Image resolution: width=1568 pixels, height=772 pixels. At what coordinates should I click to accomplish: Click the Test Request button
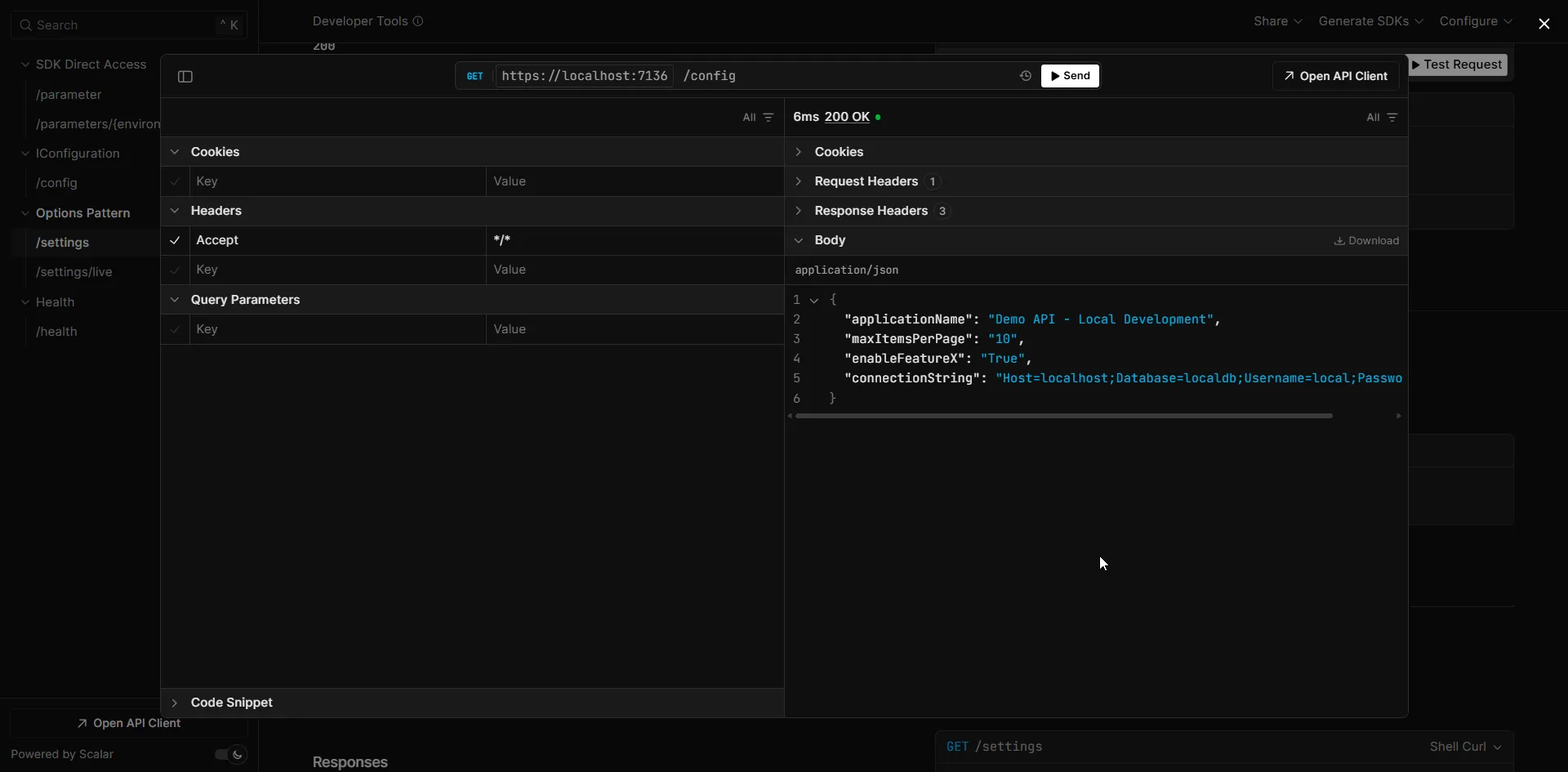click(x=1459, y=65)
